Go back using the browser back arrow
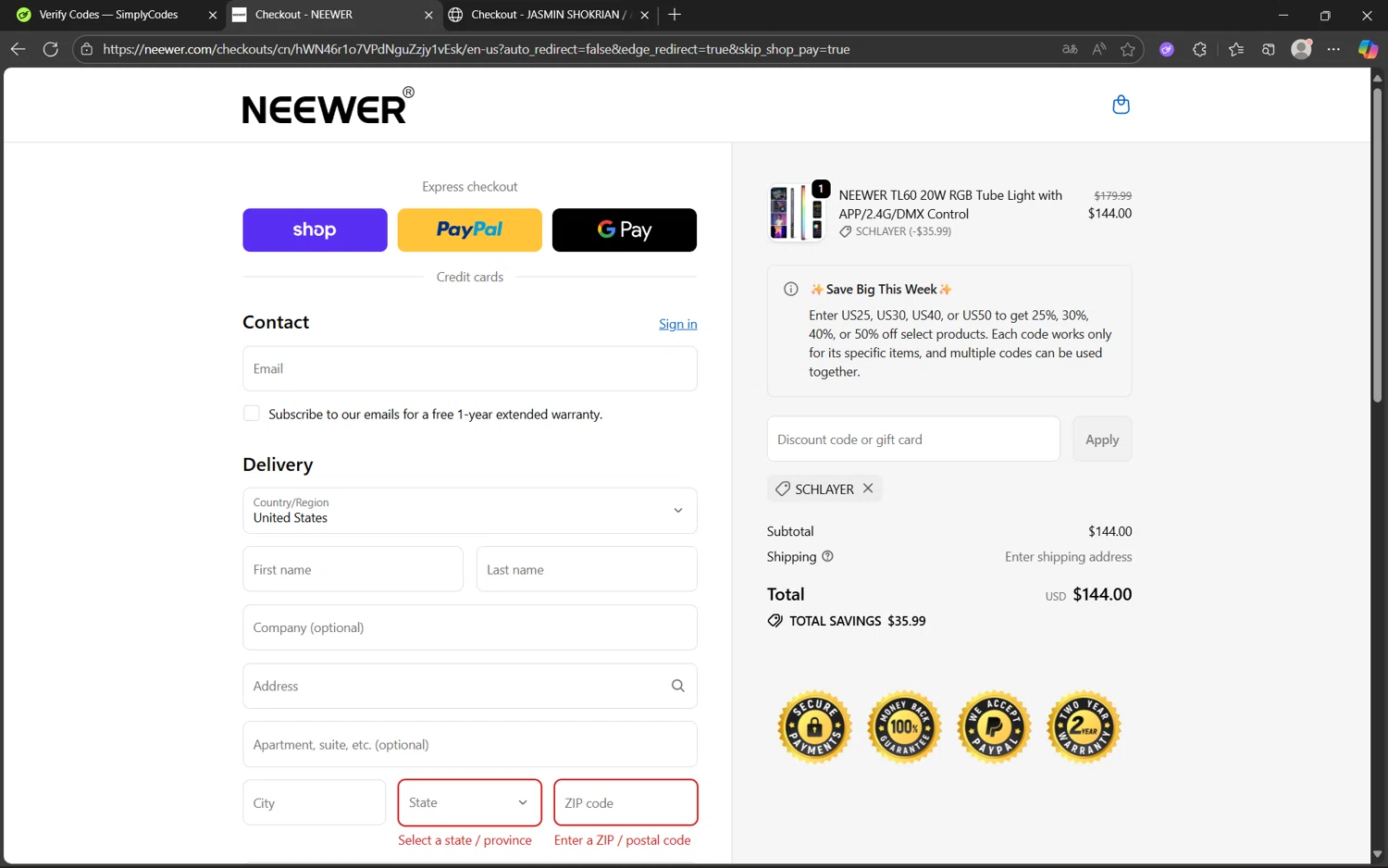Viewport: 1388px width, 868px height. pos(18,49)
